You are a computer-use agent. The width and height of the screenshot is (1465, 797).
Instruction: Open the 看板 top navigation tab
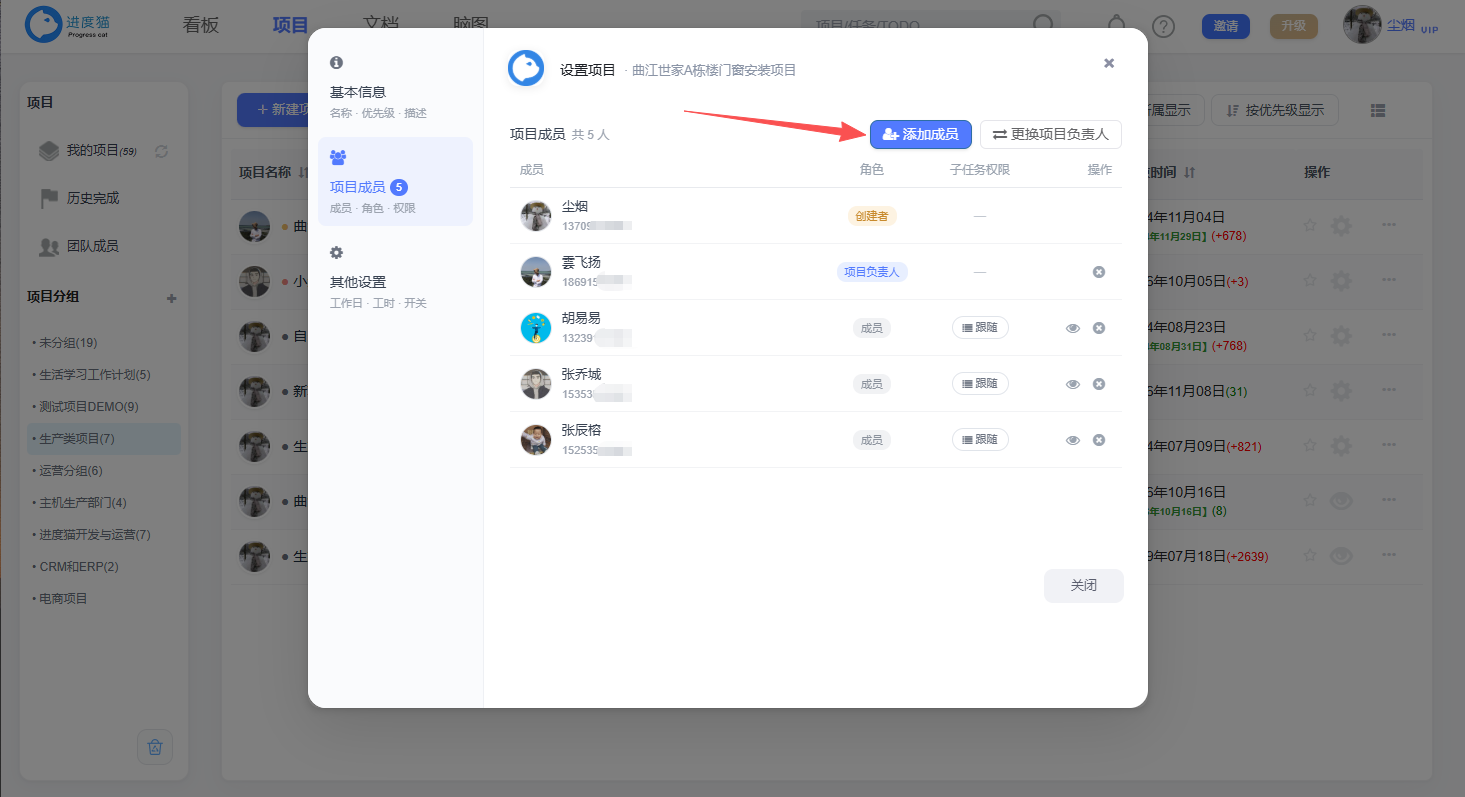pyautogui.click(x=201, y=25)
